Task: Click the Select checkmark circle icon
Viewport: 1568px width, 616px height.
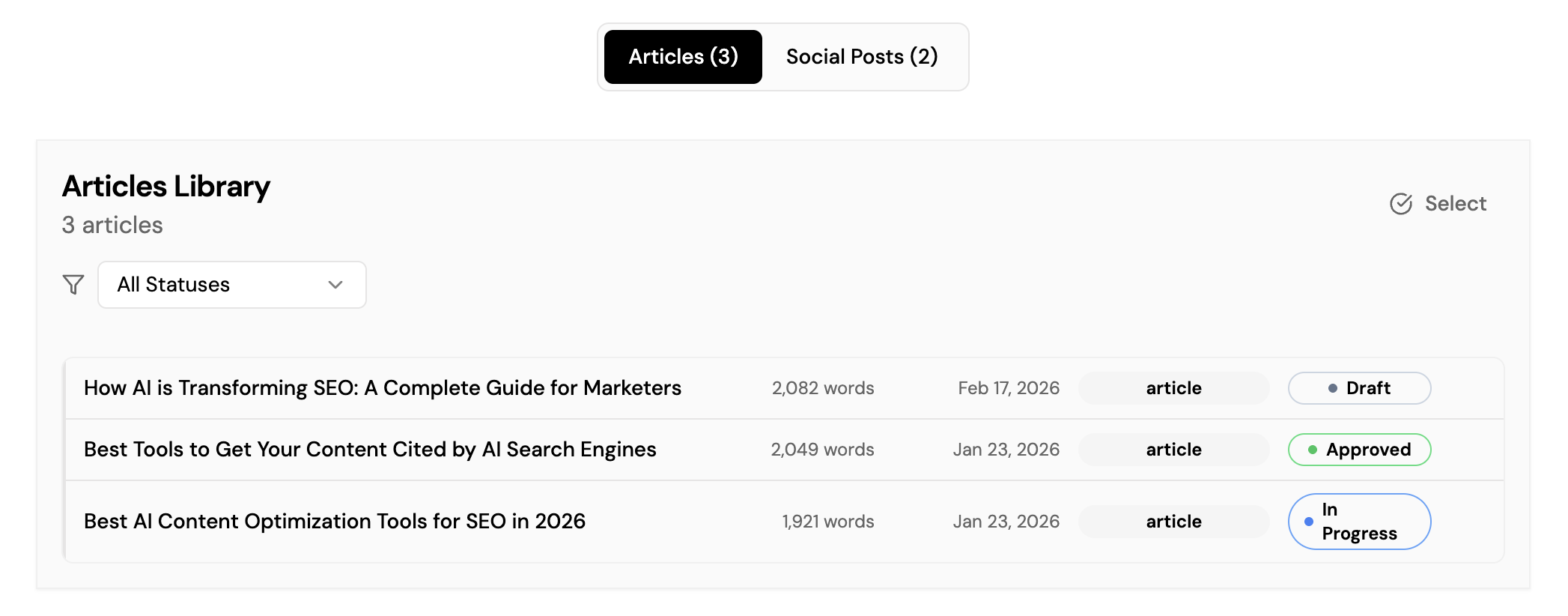Action: 1401,204
